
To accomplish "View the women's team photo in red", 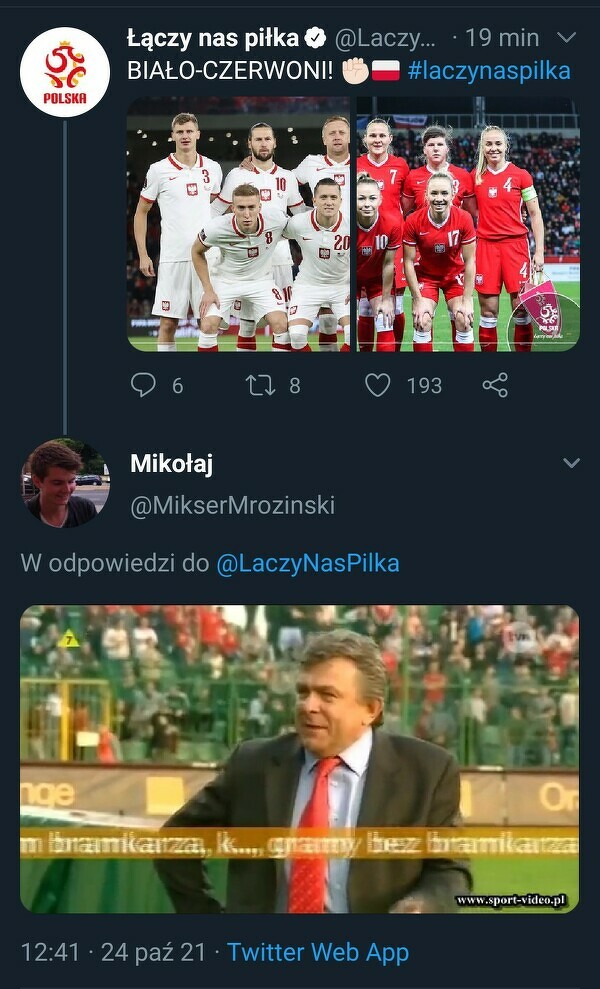I will [x=467, y=224].
